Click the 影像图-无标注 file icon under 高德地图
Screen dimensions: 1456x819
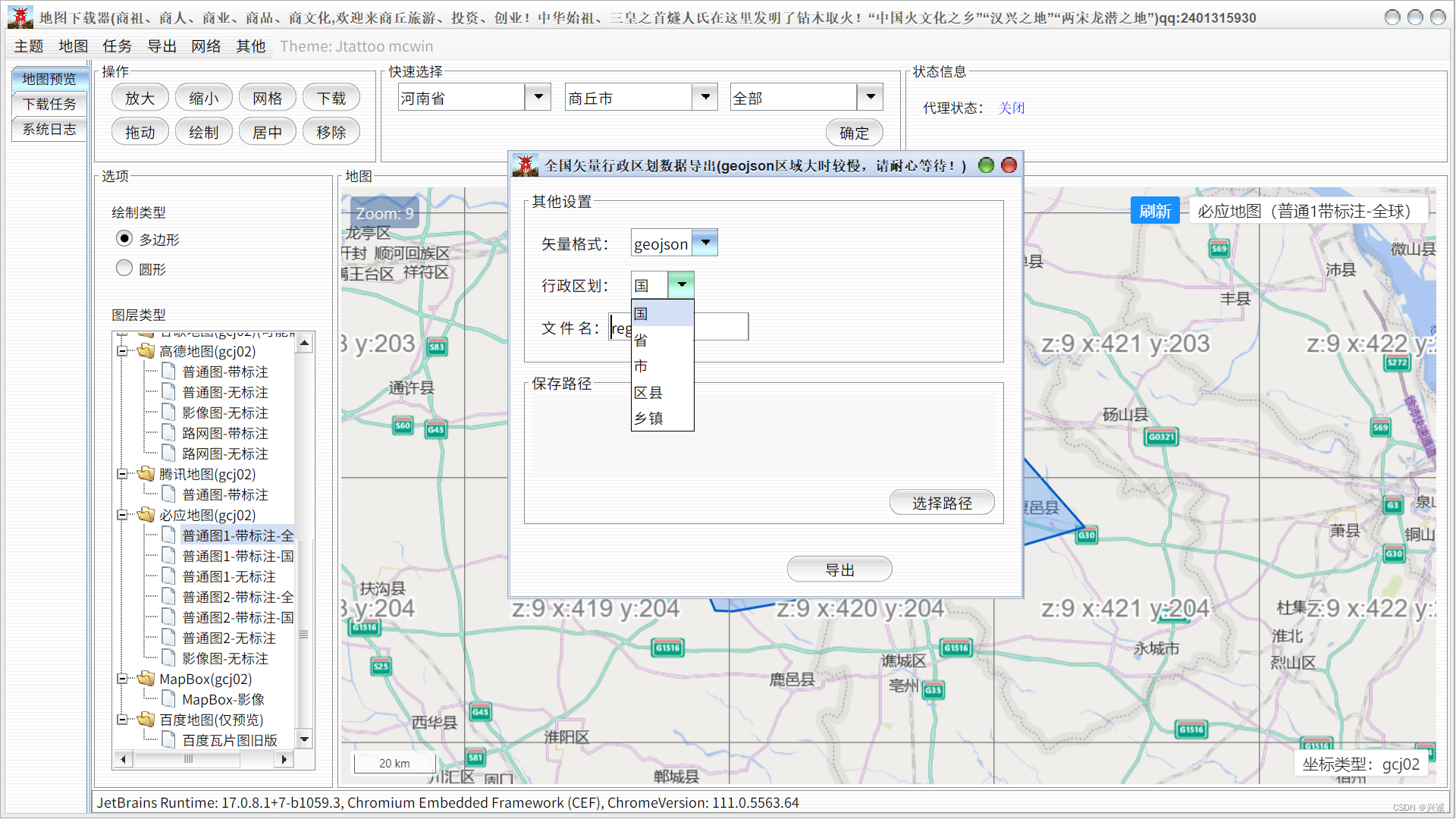coord(168,413)
